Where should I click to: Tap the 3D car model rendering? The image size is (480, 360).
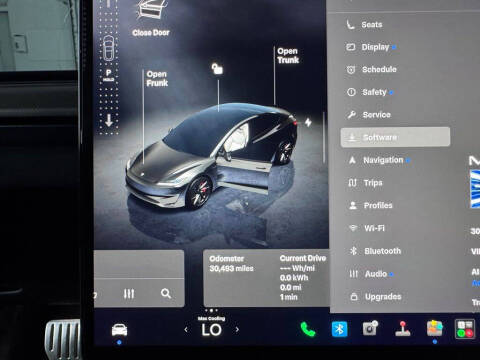click(211, 157)
